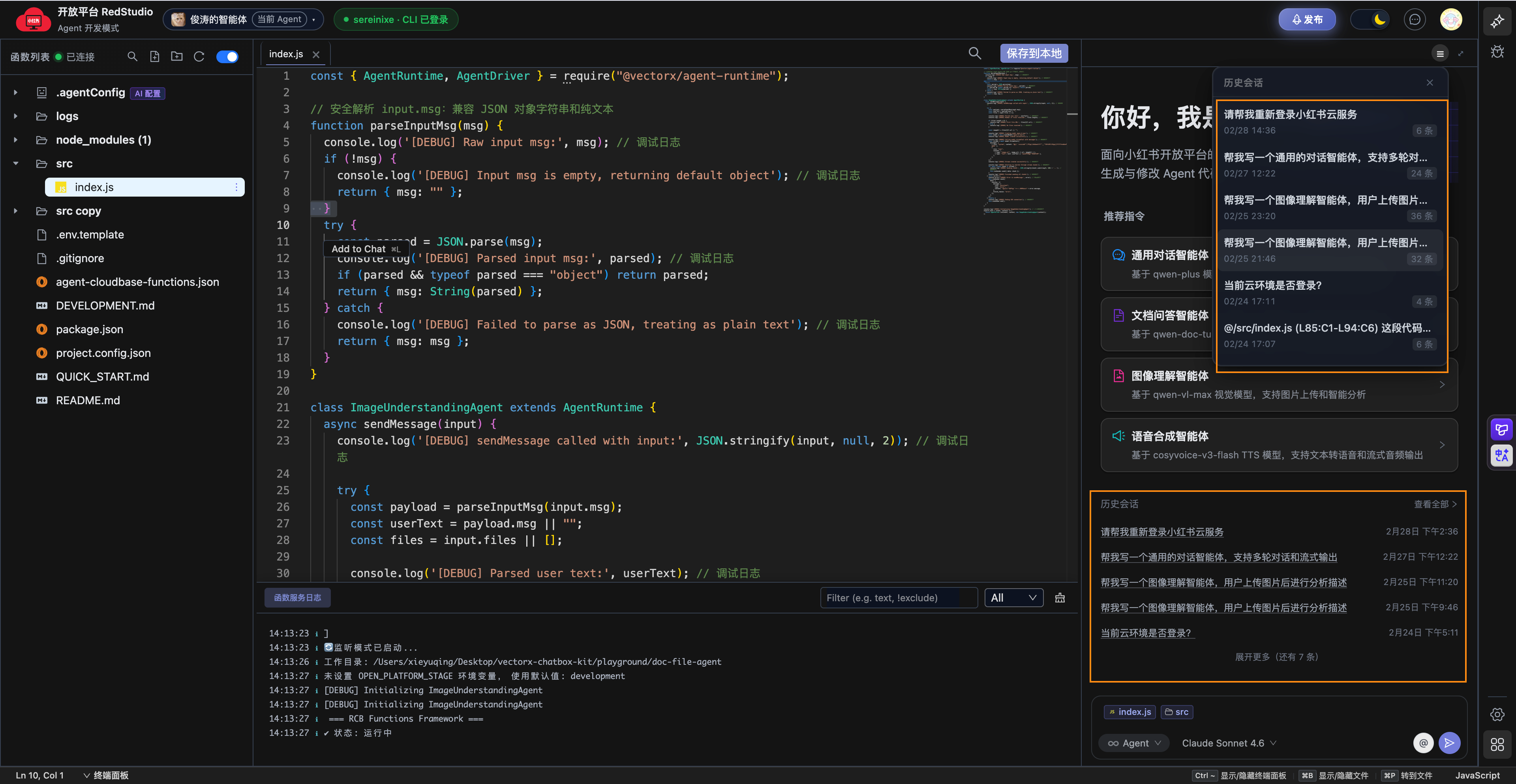1516x784 pixels.
Task: Expand the chat panel with the arrows icon
Action: click(x=1461, y=54)
